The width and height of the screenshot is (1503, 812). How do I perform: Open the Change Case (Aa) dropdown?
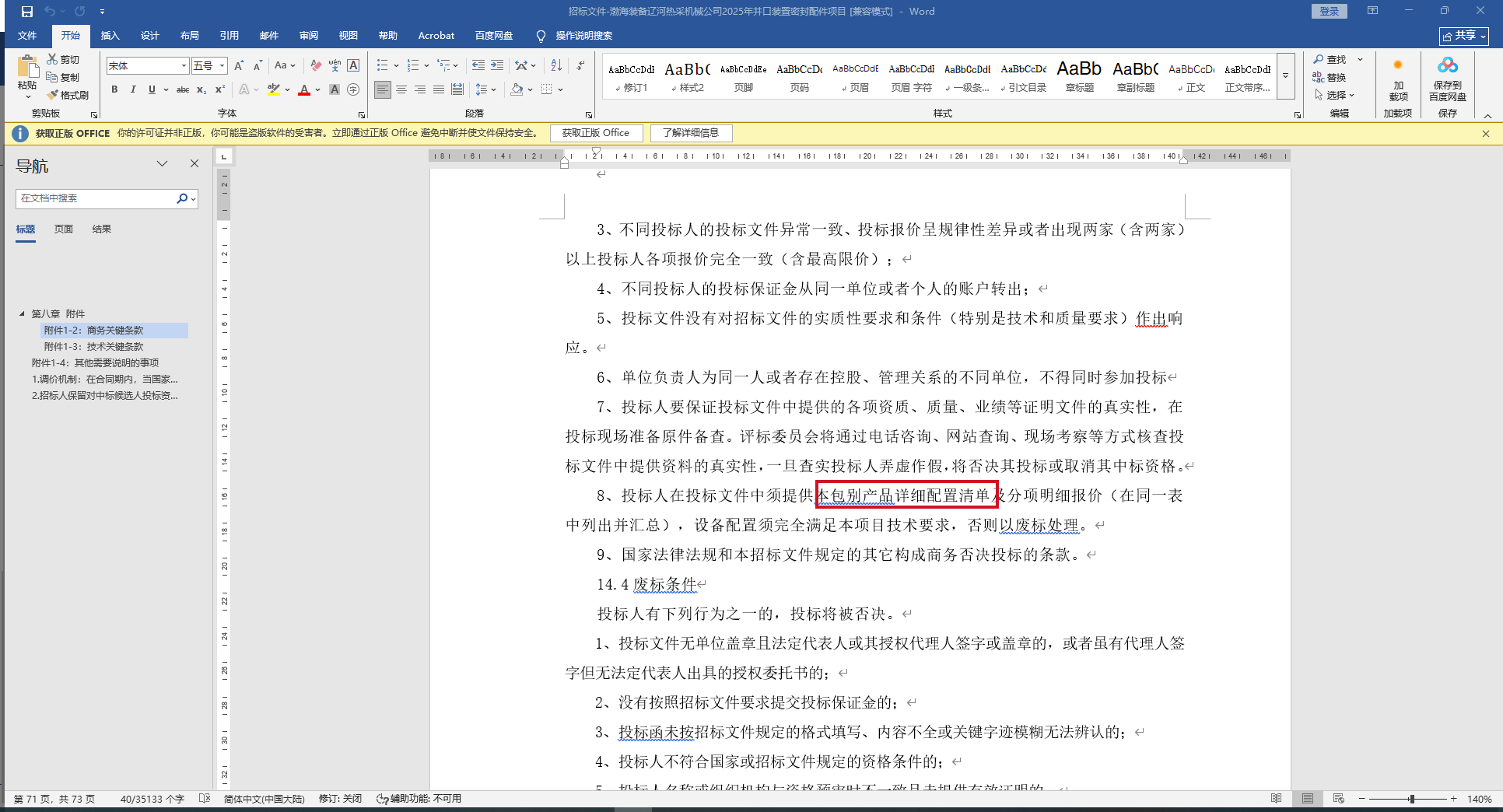click(285, 66)
